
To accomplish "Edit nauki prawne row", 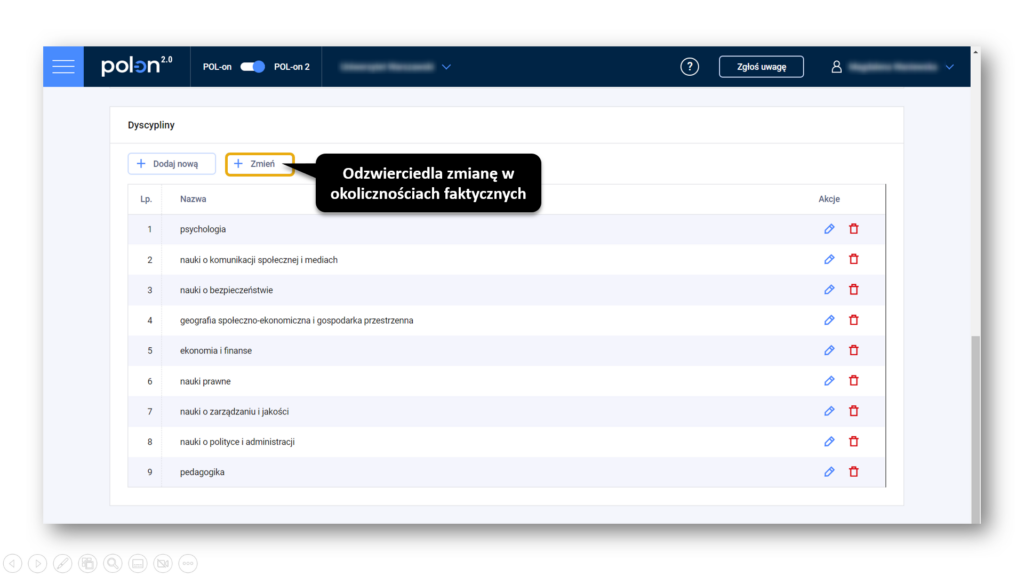I will 829,381.
